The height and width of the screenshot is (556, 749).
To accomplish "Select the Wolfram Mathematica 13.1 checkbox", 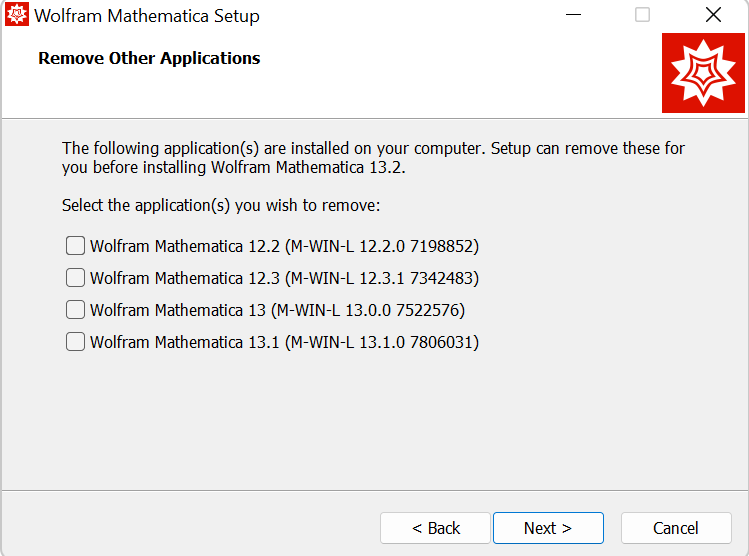I will 75,342.
